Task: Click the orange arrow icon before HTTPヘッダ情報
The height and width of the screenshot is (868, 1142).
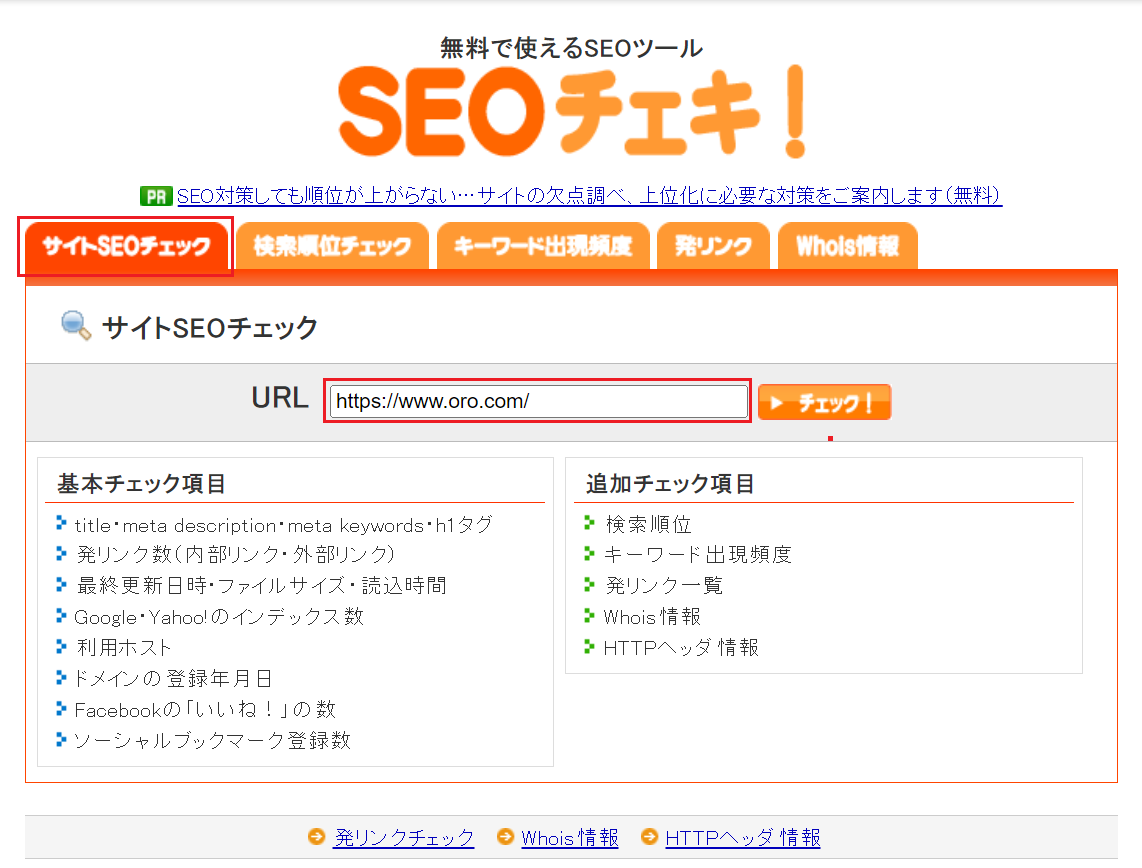Action: coord(651,838)
